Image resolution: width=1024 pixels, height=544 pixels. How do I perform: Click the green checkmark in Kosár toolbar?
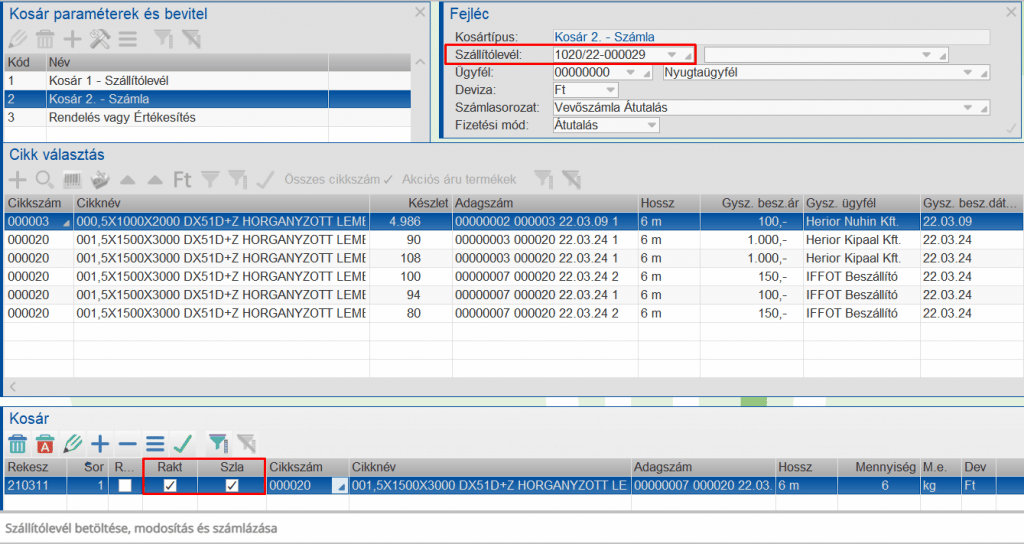(182, 442)
